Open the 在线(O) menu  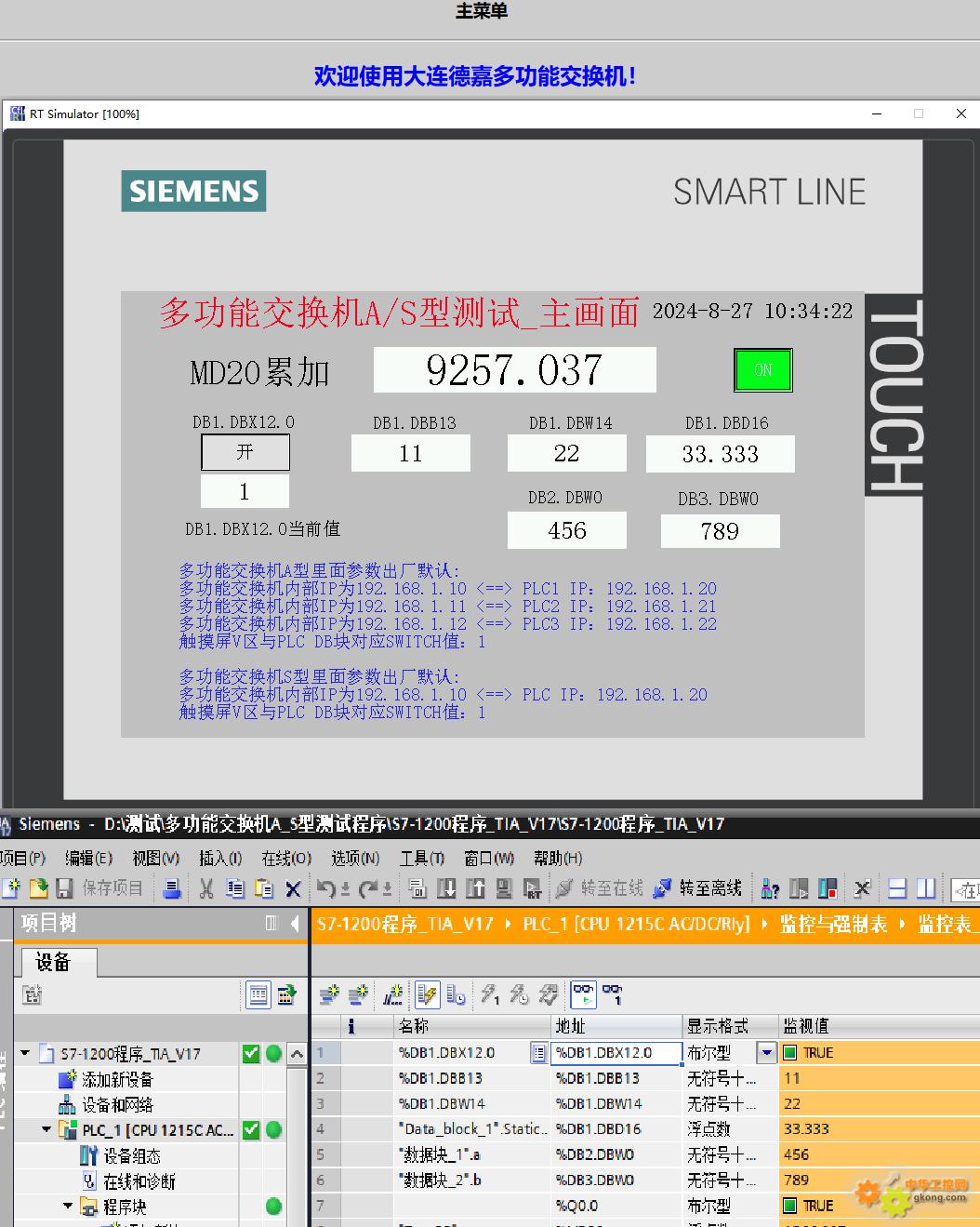pyautogui.click(x=286, y=858)
